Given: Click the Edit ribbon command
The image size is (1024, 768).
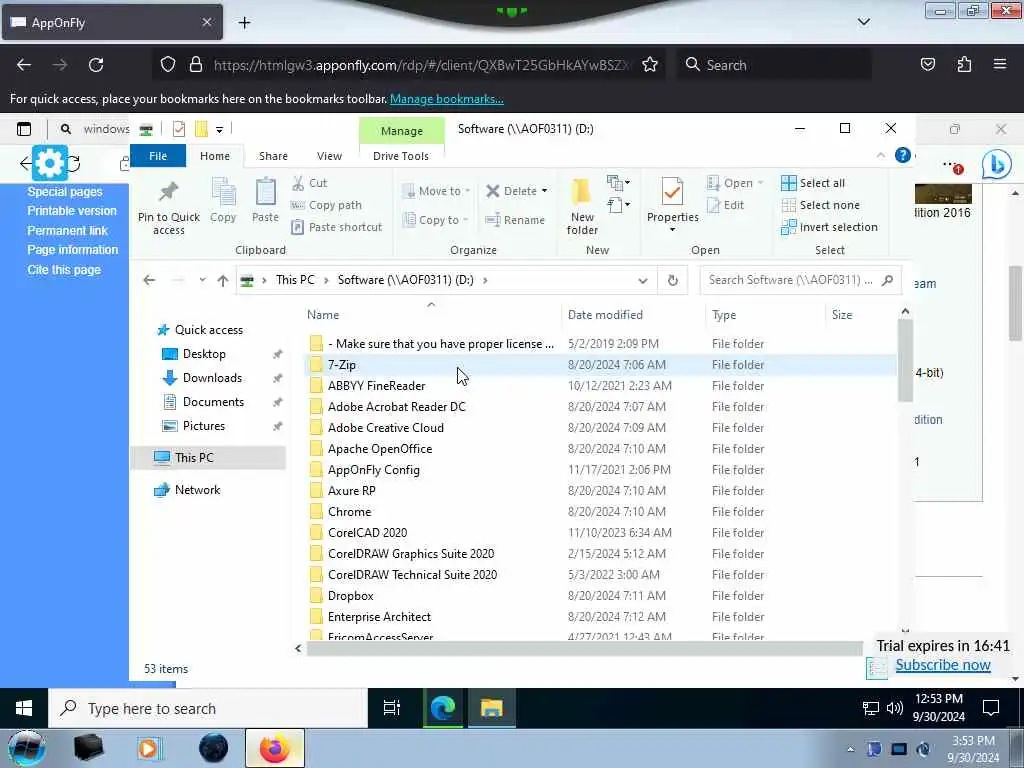Looking at the screenshot, I should [726, 205].
